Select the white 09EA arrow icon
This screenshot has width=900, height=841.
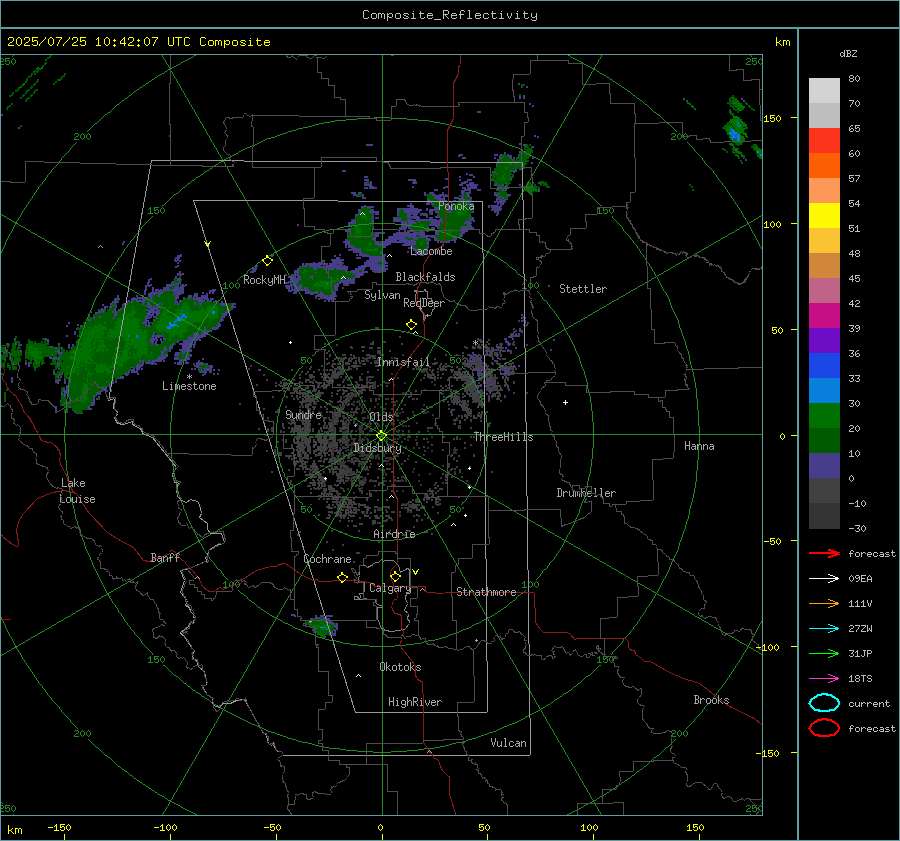coord(824,579)
